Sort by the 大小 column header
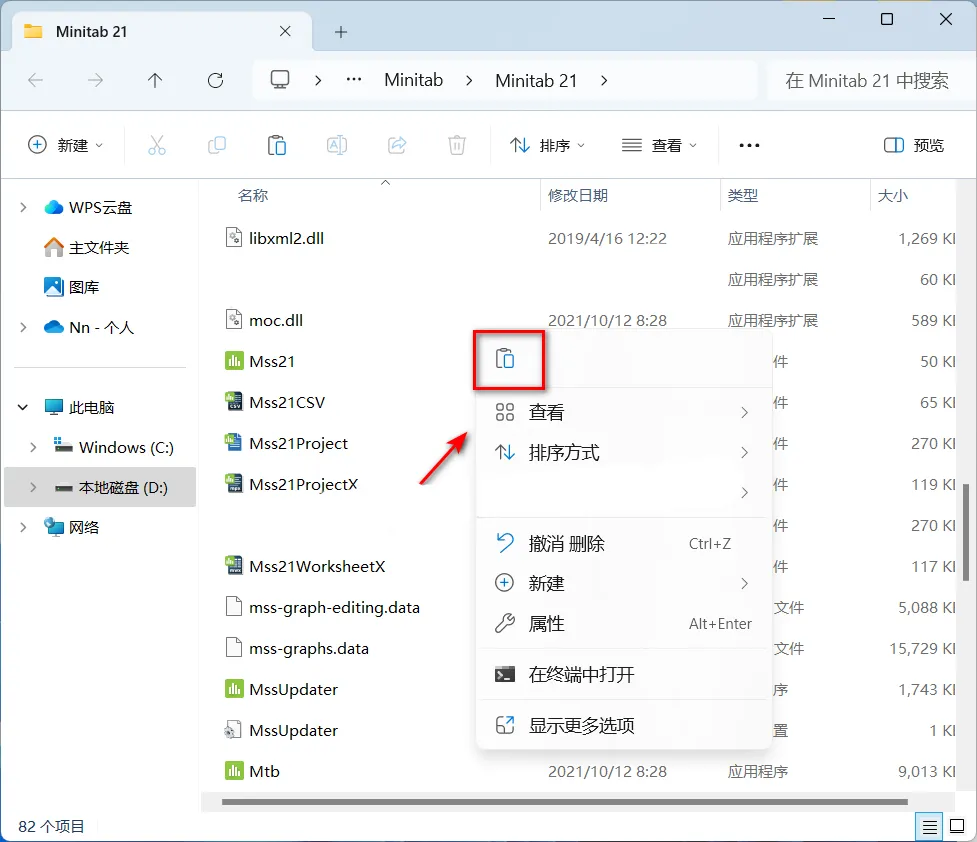Screen dimensions: 977x842 892,196
